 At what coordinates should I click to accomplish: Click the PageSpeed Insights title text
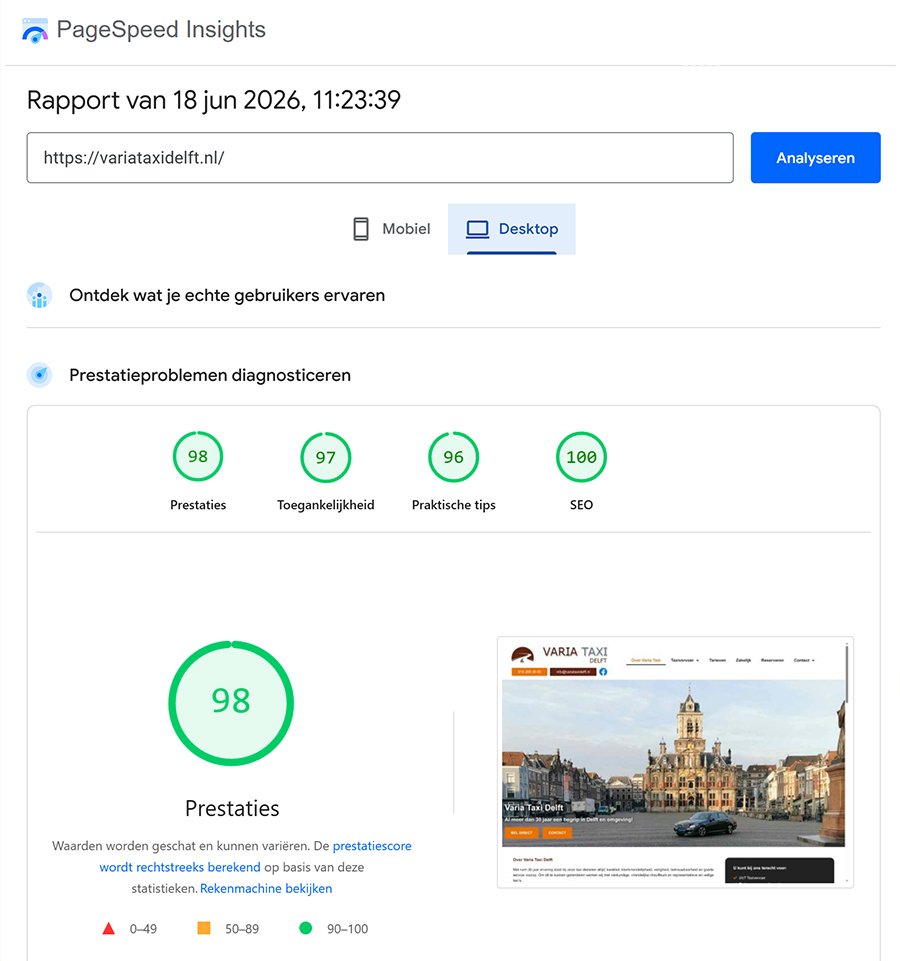[161, 29]
